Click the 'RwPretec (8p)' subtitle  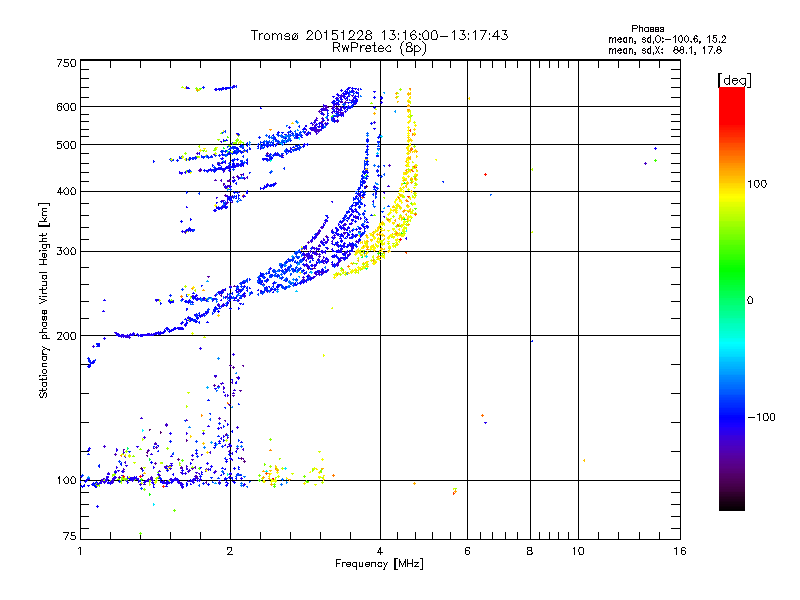tap(379, 48)
